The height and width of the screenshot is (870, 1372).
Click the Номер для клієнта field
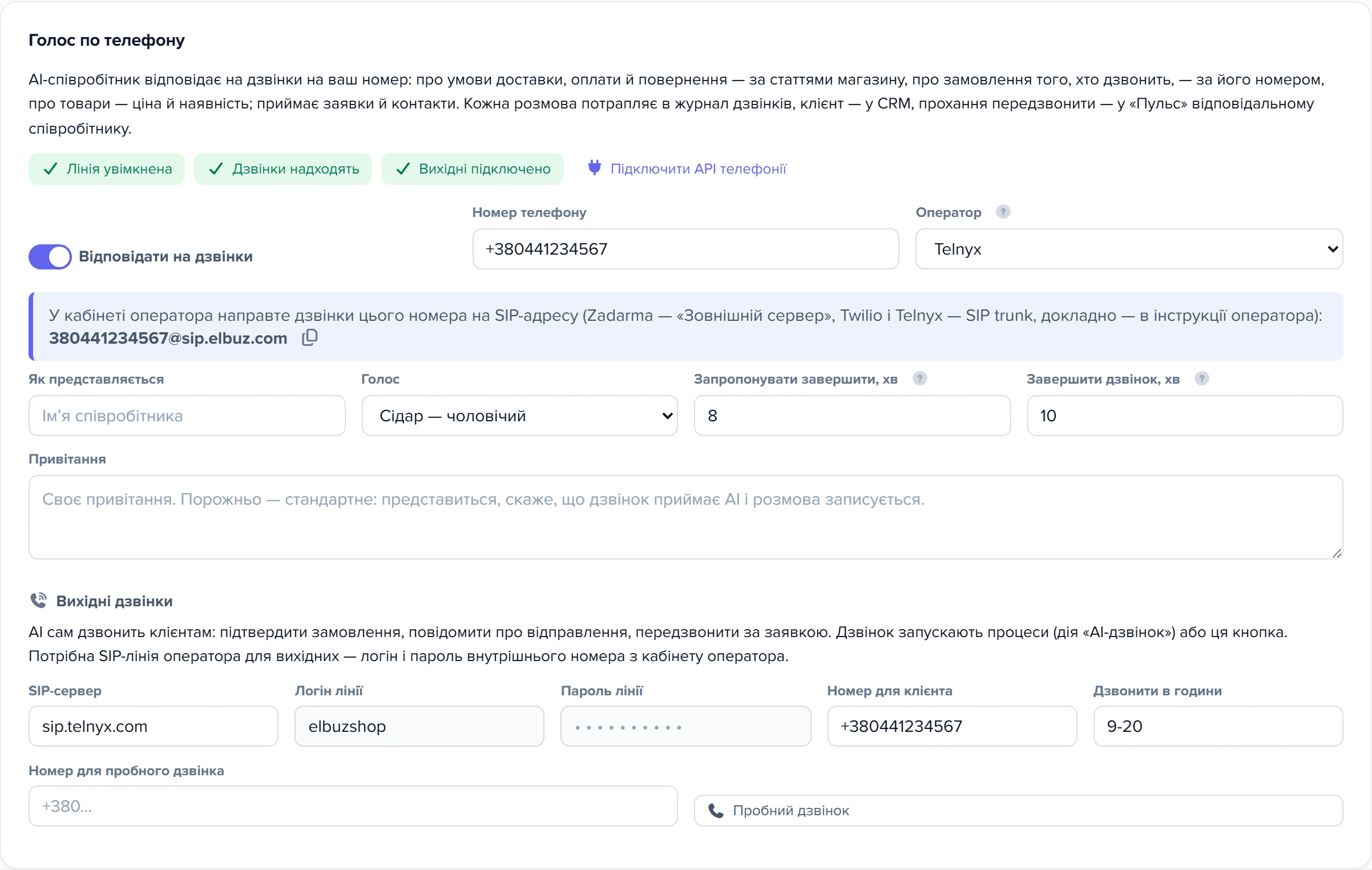point(952,726)
